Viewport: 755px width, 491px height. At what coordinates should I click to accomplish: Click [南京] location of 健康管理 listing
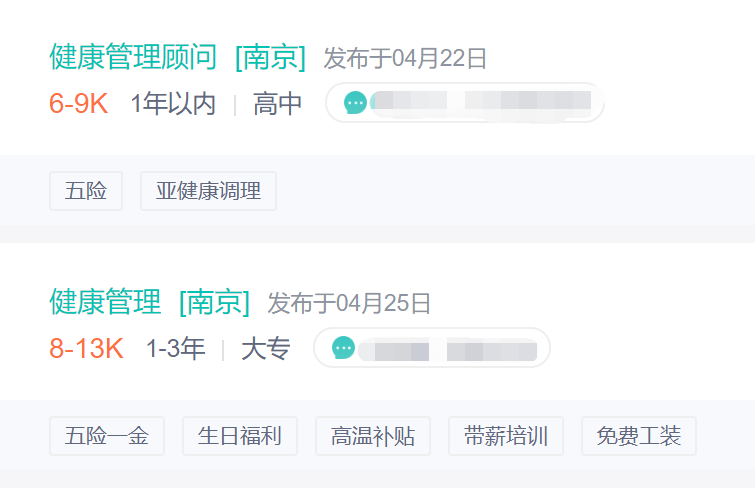pos(214,301)
